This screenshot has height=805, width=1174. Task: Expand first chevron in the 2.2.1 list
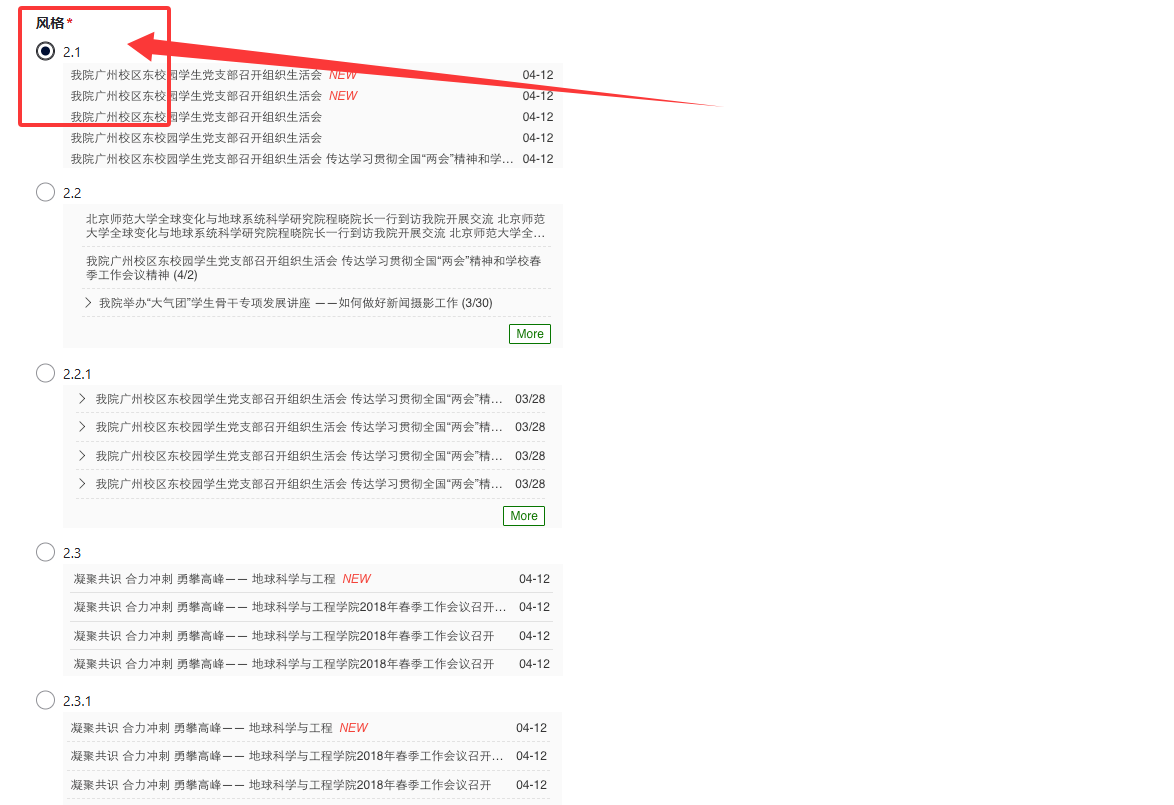[x=82, y=399]
